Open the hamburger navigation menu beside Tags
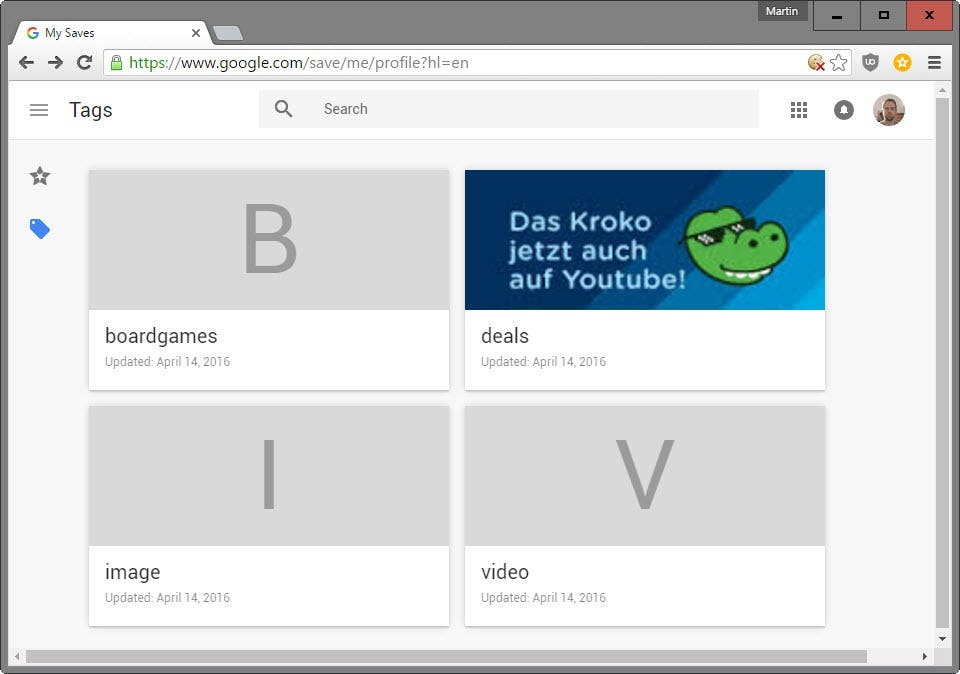 point(39,110)
